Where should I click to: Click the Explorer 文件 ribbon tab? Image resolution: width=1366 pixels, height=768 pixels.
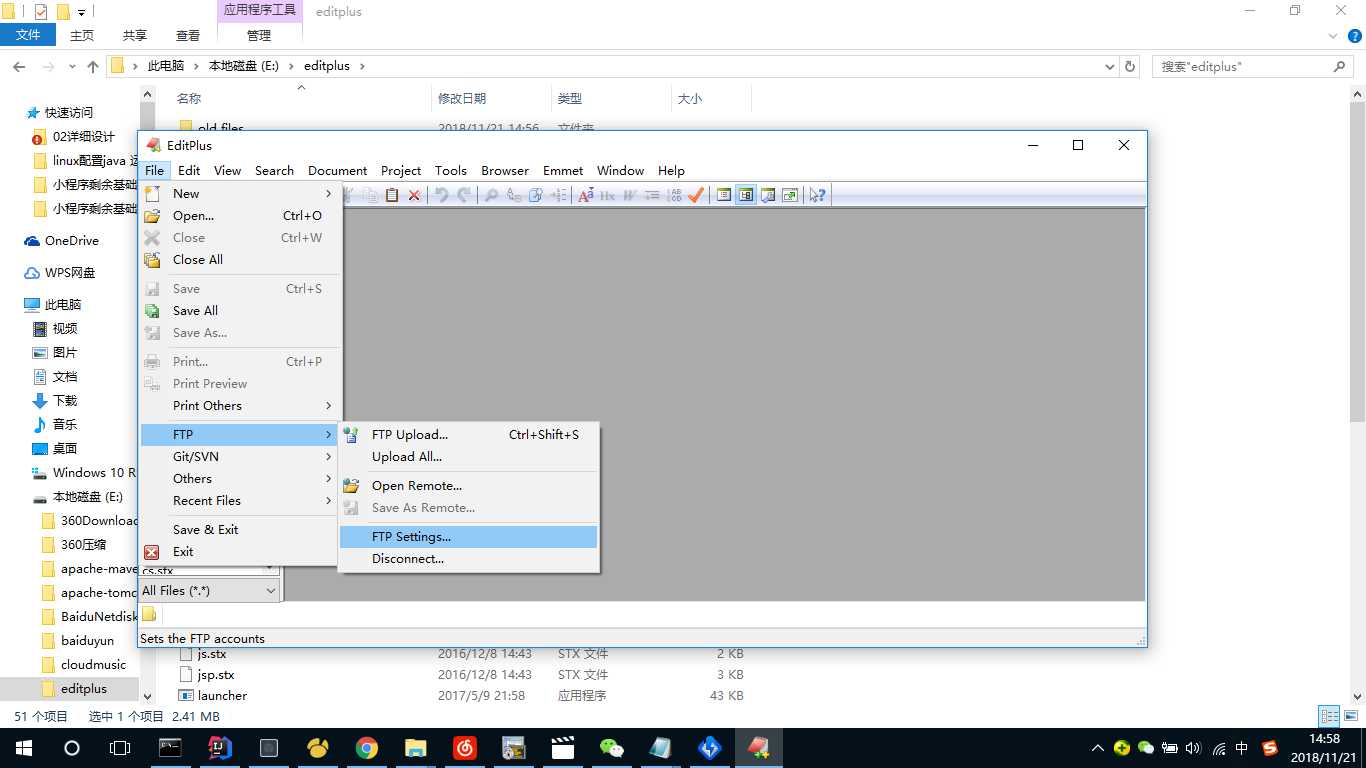click(x=28, y=35)
